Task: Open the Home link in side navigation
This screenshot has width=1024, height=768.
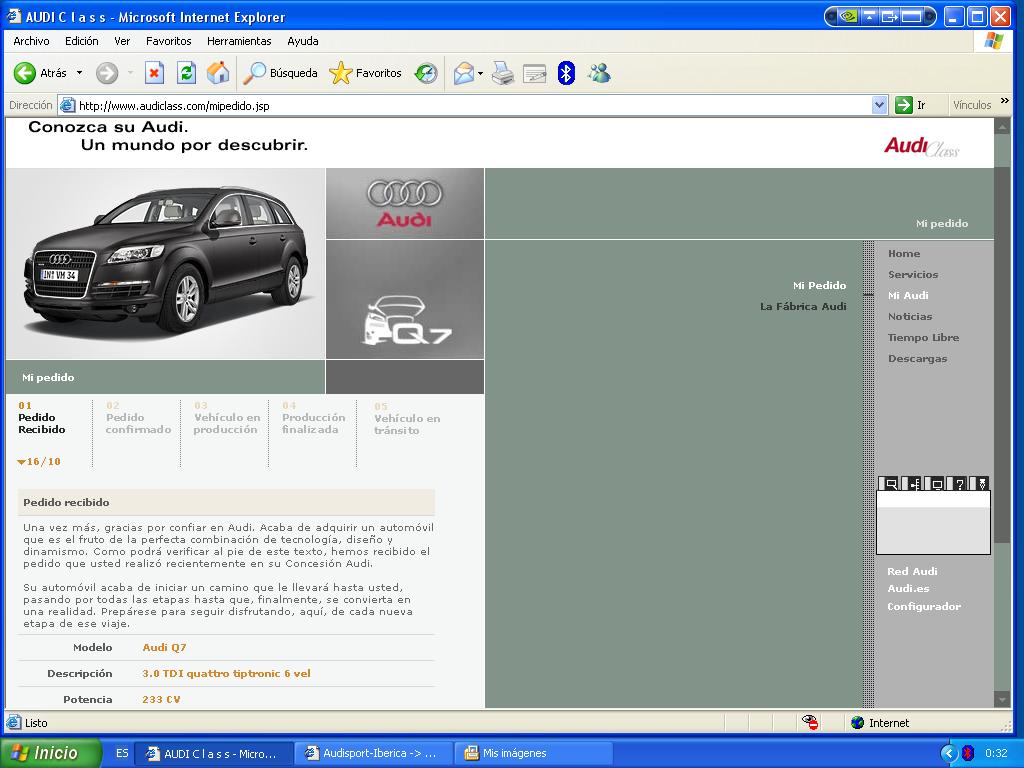Action: point(904,253)
